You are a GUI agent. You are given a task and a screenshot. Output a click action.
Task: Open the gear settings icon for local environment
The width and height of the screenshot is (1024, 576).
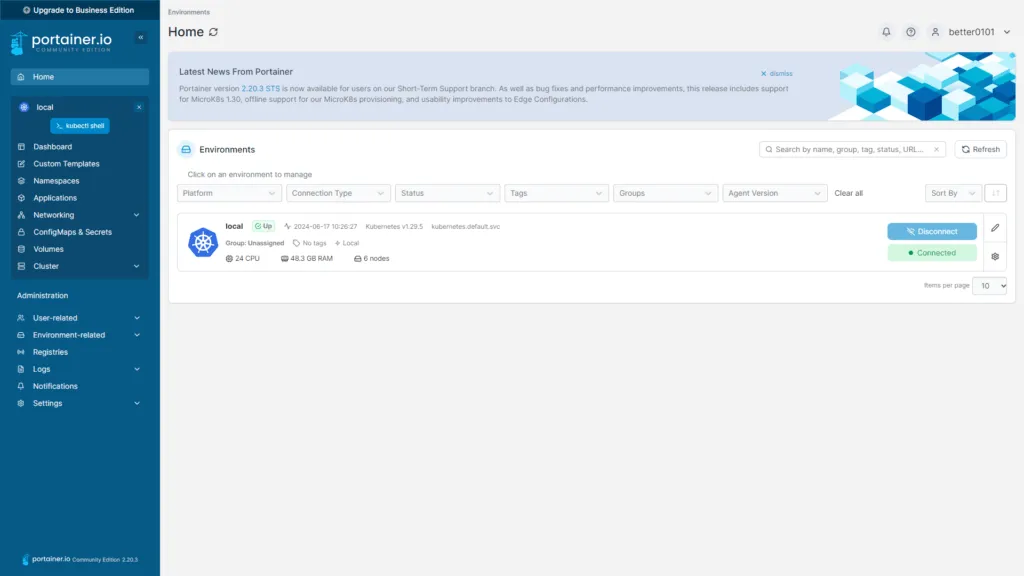click(x=995, y=256)
